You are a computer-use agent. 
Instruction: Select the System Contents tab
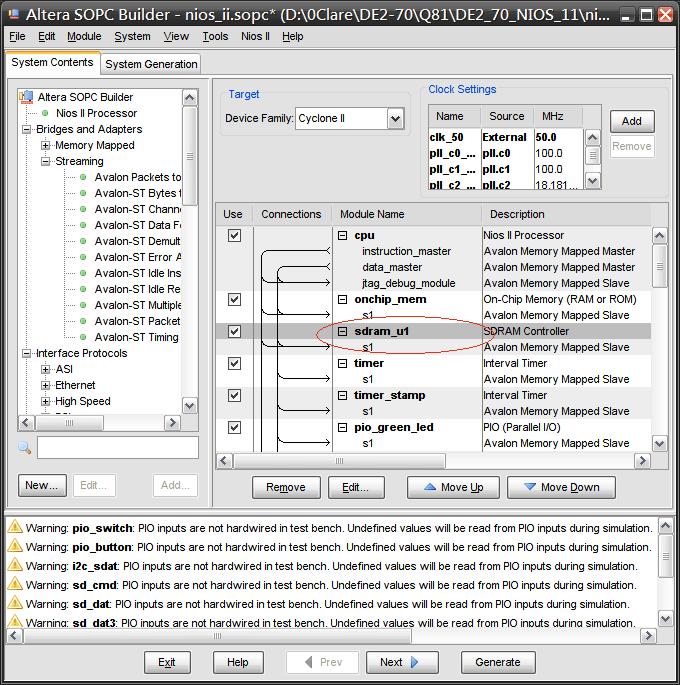pos(52,62)
